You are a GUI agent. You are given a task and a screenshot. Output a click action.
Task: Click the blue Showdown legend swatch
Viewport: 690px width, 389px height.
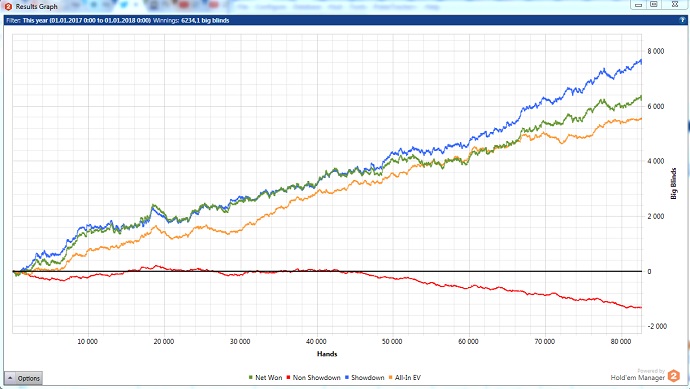tap(347, 378)
